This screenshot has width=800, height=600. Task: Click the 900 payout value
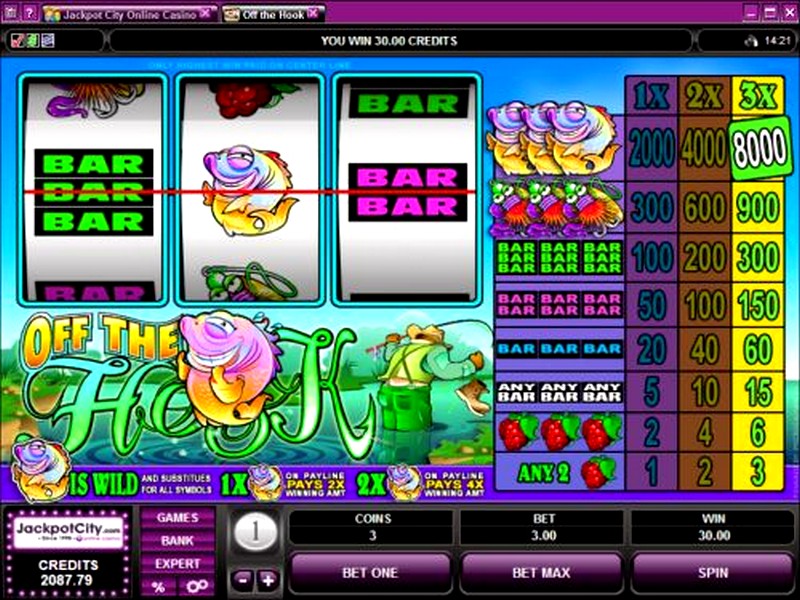coord(758,208)
